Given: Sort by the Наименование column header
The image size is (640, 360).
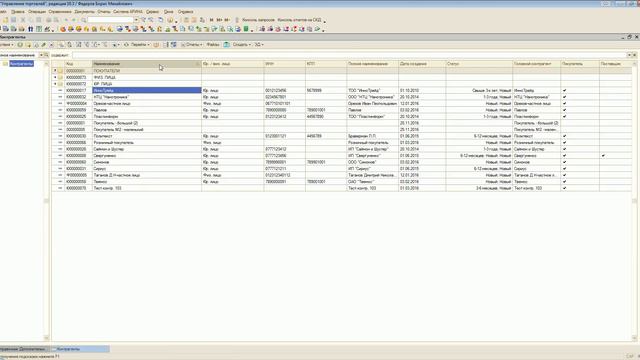Looking at the screenshot, I should (147, 64).
